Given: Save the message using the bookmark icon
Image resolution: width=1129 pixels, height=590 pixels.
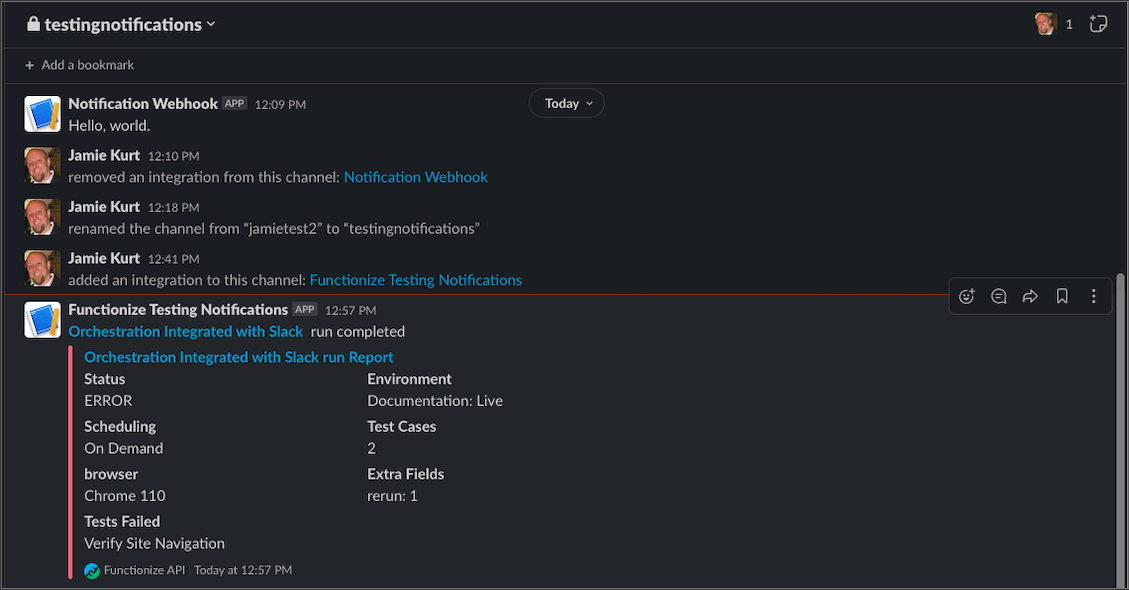Looking at the screenshot, I should (x=1062, y=296).
